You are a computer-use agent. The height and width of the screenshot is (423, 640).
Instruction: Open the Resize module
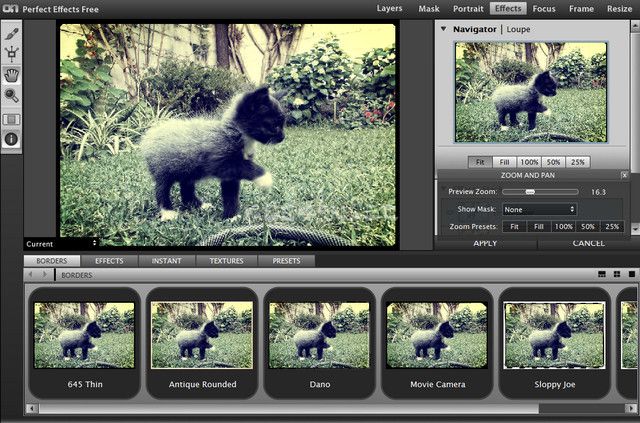[x=619, y=8]
